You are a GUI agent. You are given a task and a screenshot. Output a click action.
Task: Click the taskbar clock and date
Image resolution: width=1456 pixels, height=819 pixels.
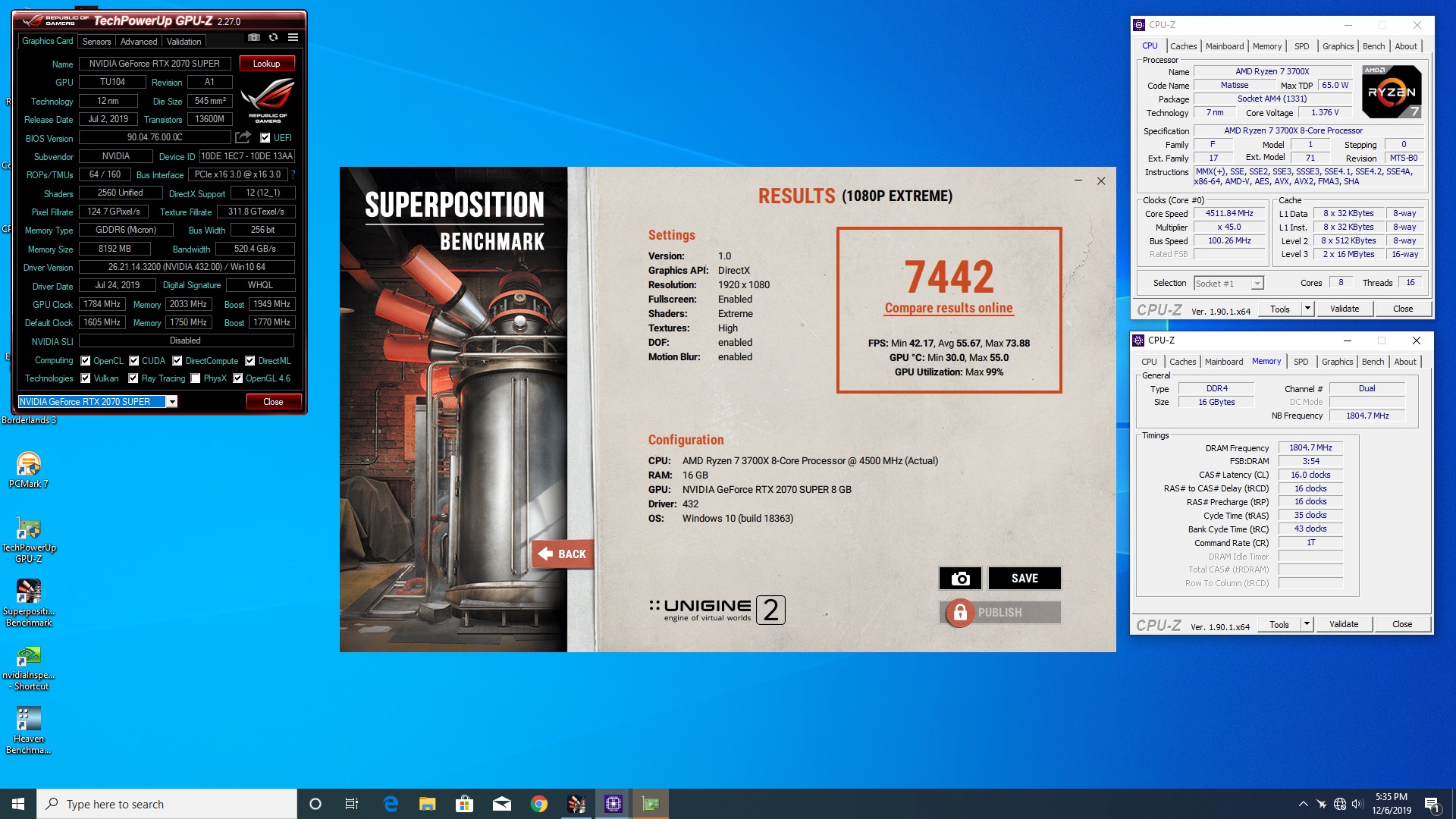(1392, 804)
